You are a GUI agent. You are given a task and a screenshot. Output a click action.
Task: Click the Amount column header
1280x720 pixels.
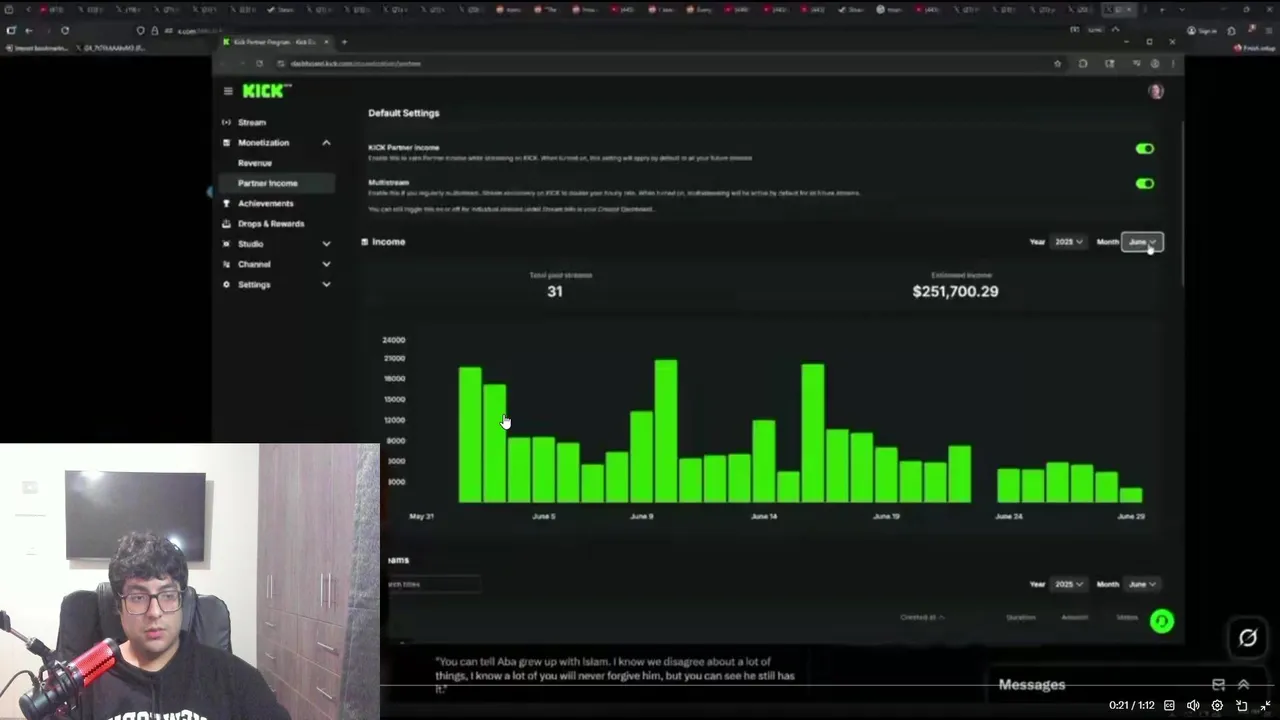[1075, 617]
